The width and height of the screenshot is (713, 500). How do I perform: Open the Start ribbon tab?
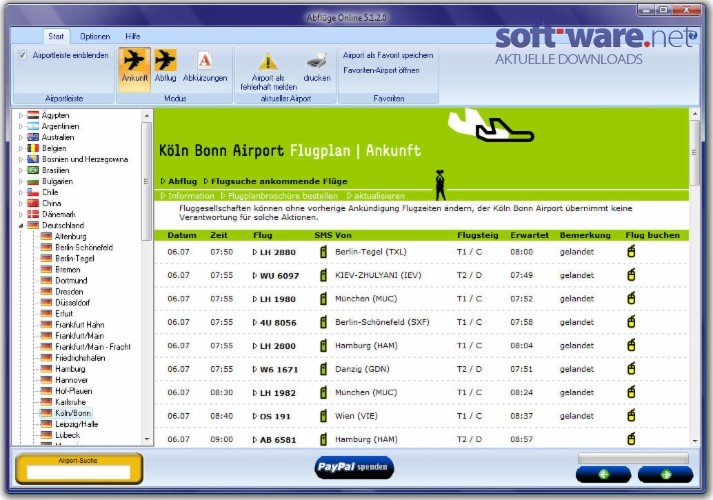coord(56,36)
